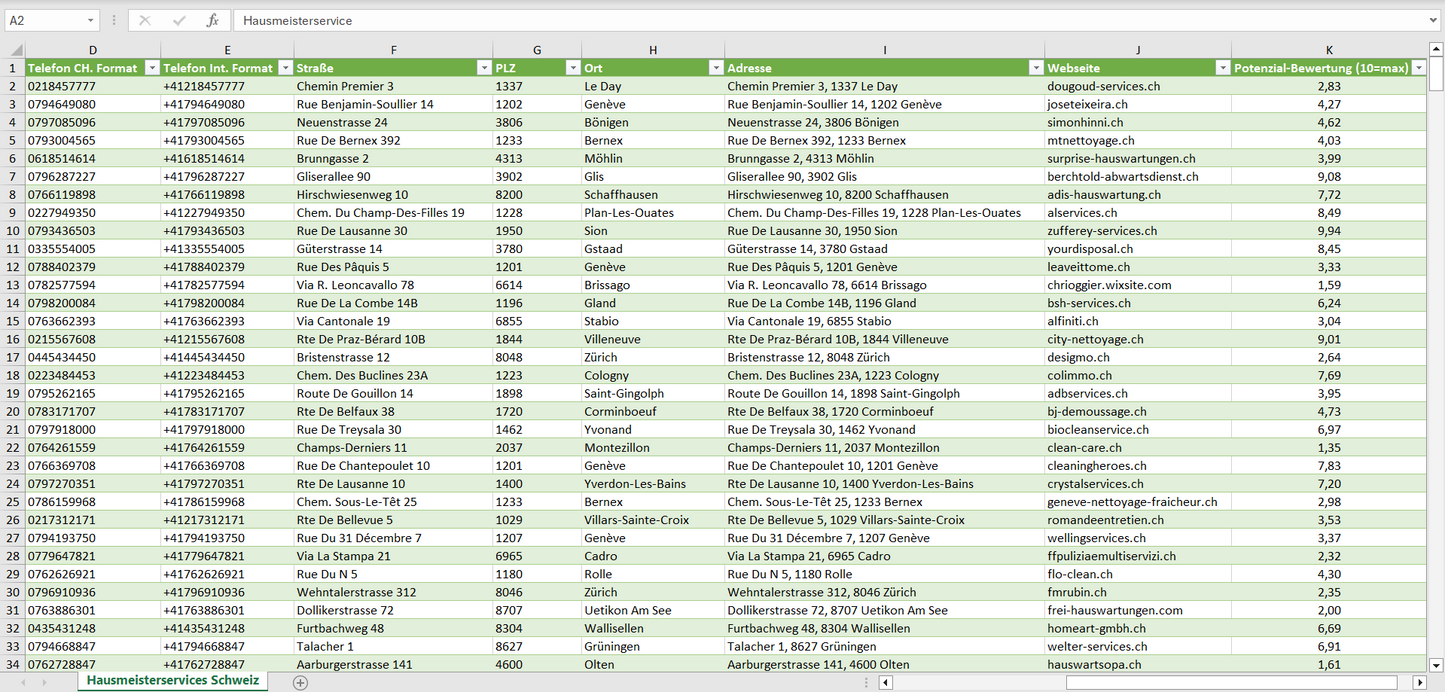Open the Ort filter dropdown arrow
Screen dimensions: 1445x692
[715, 68]
